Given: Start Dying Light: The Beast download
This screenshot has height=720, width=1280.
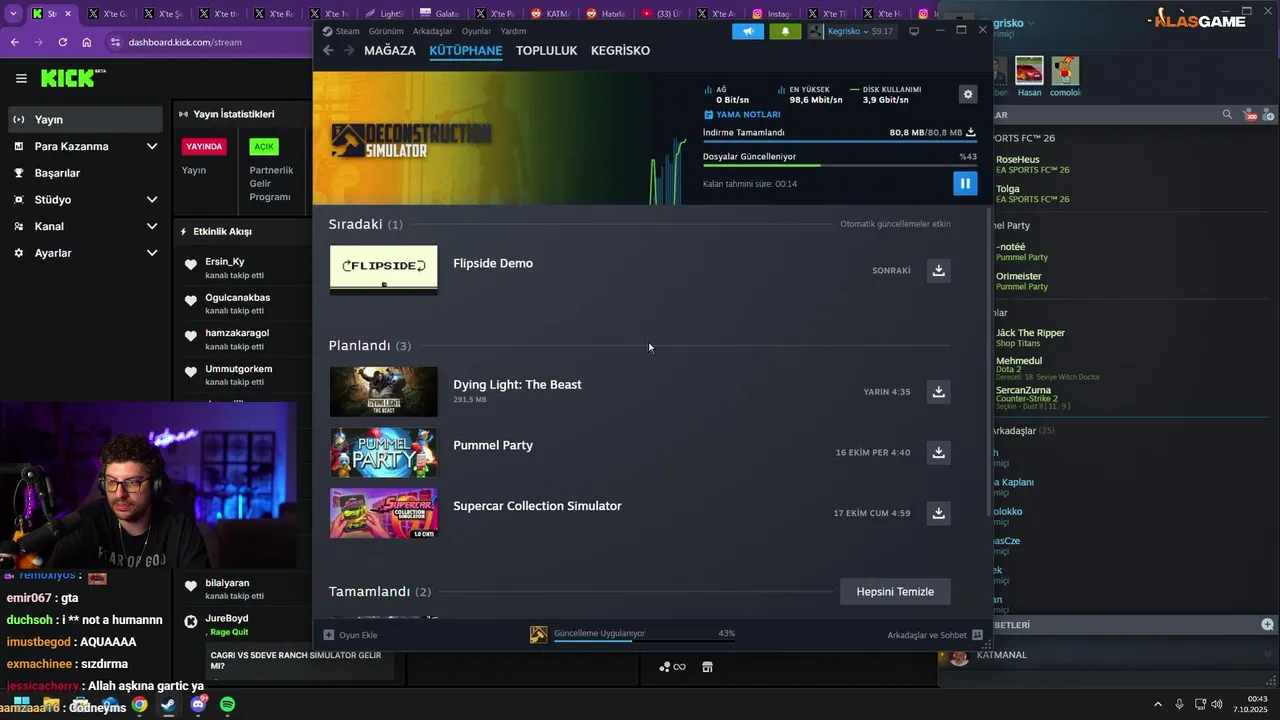Looking at the screenshot, I should (938, 392).
